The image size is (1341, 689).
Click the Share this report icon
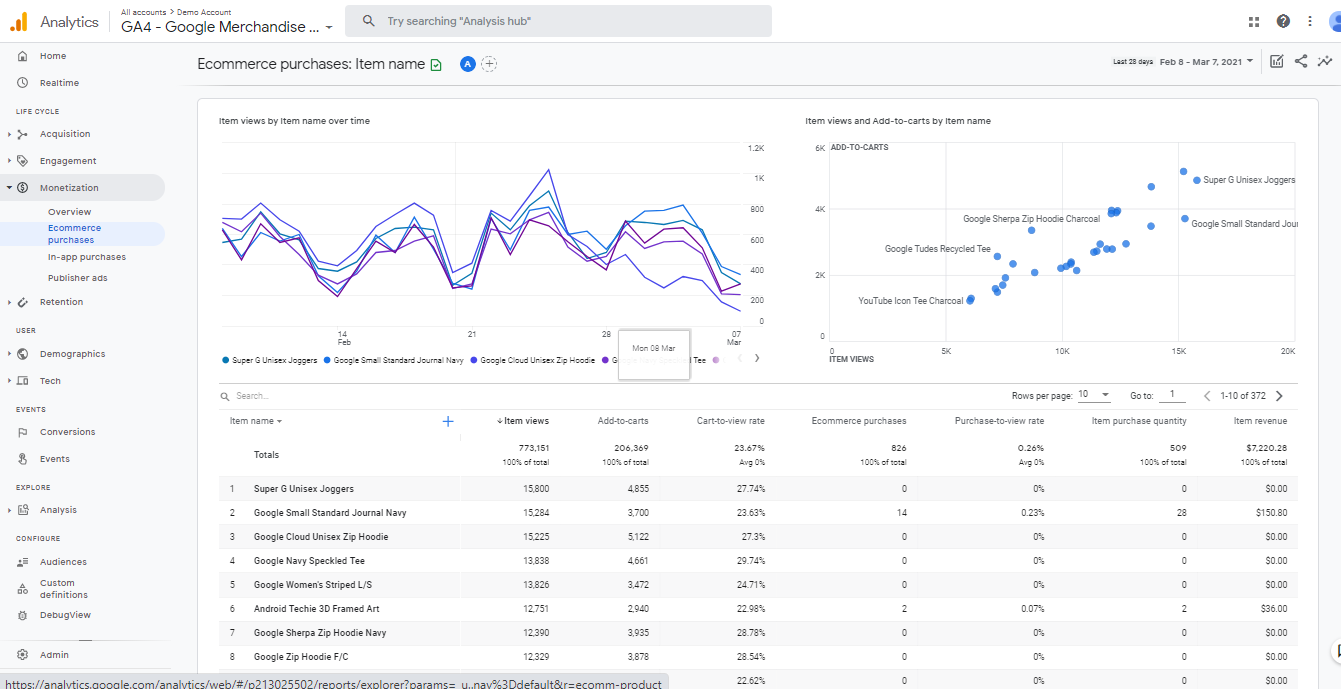[x=1301, y=61]
